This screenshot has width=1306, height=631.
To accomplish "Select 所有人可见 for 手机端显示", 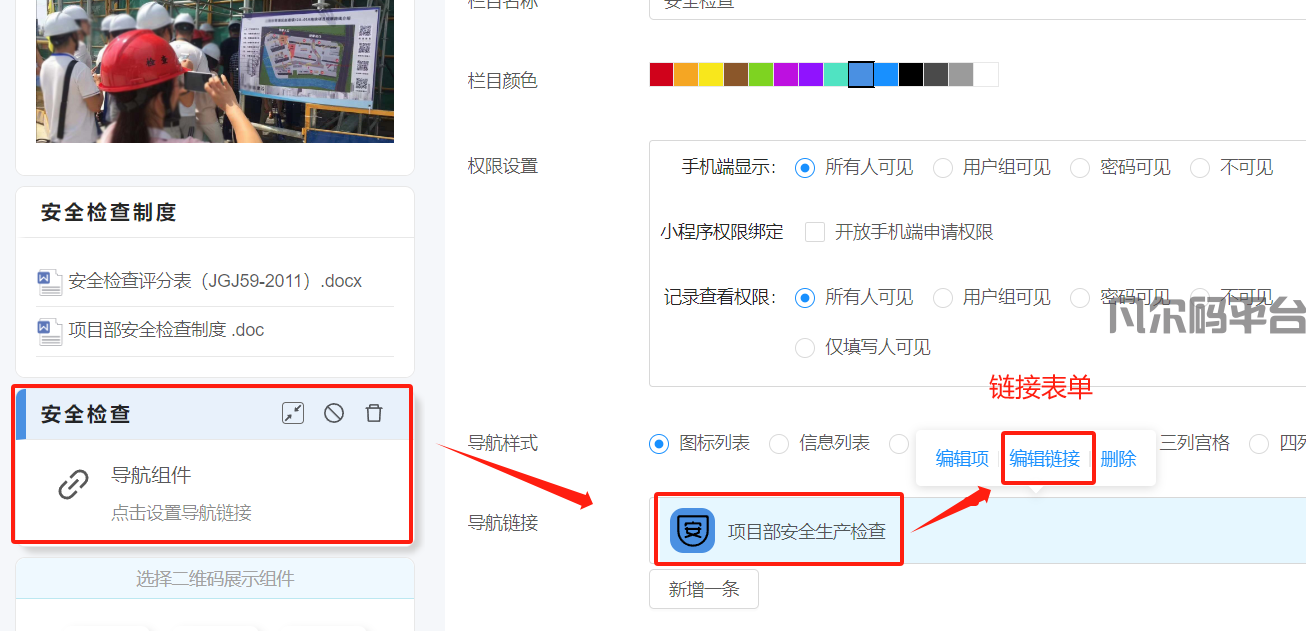I will point(805,168).
